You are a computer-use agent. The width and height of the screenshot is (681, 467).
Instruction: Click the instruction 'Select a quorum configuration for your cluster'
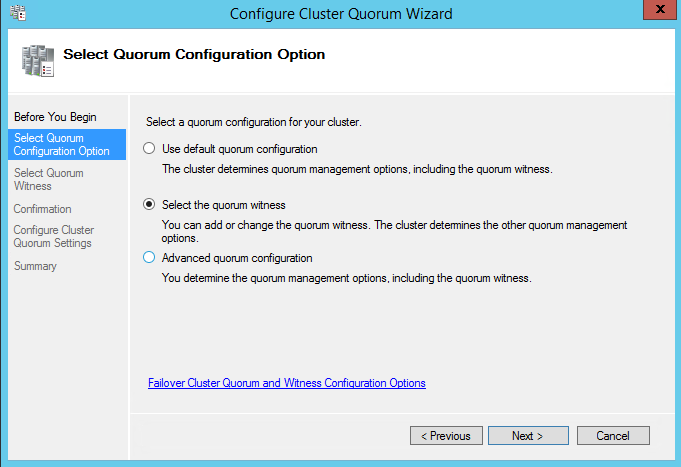[x=254, y=122]
